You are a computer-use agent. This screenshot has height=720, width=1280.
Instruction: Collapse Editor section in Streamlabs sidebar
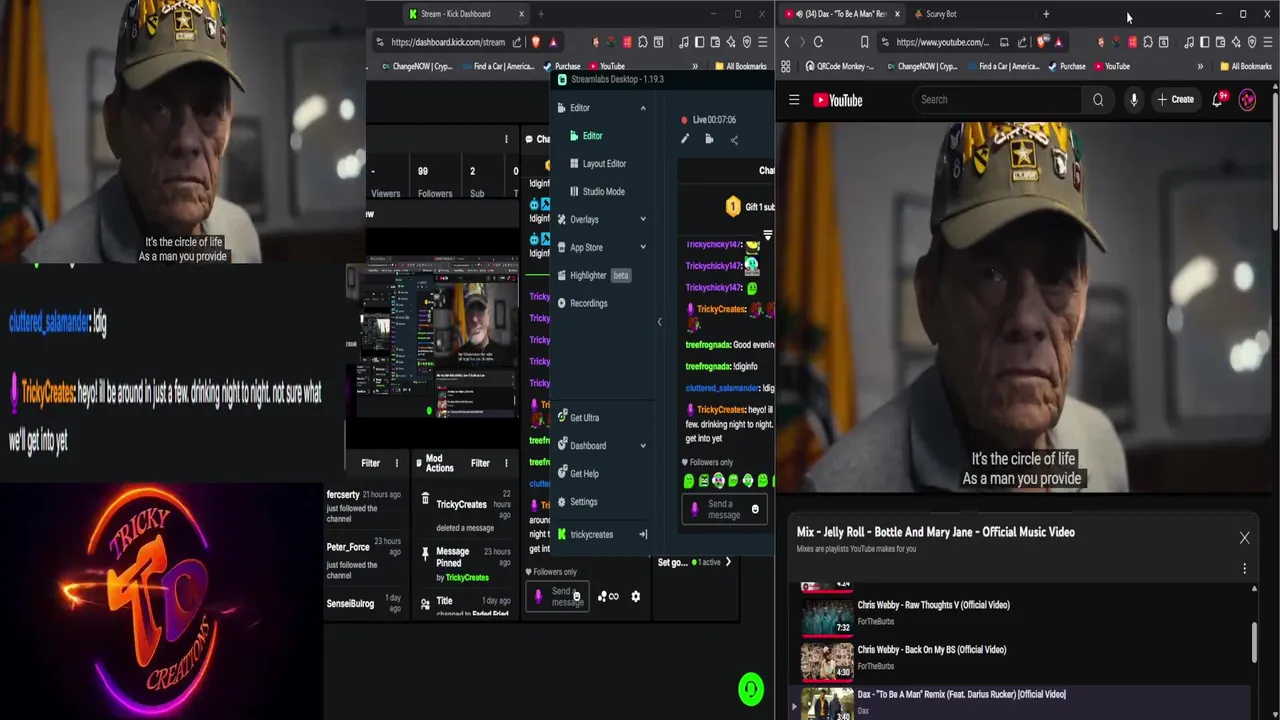click(643, 108)
